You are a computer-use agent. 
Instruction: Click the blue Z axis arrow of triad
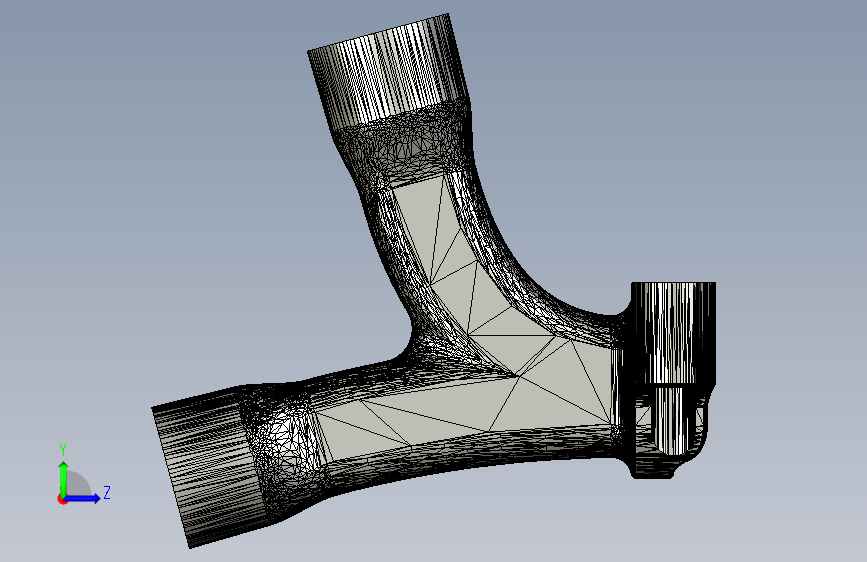pos(83,498)
